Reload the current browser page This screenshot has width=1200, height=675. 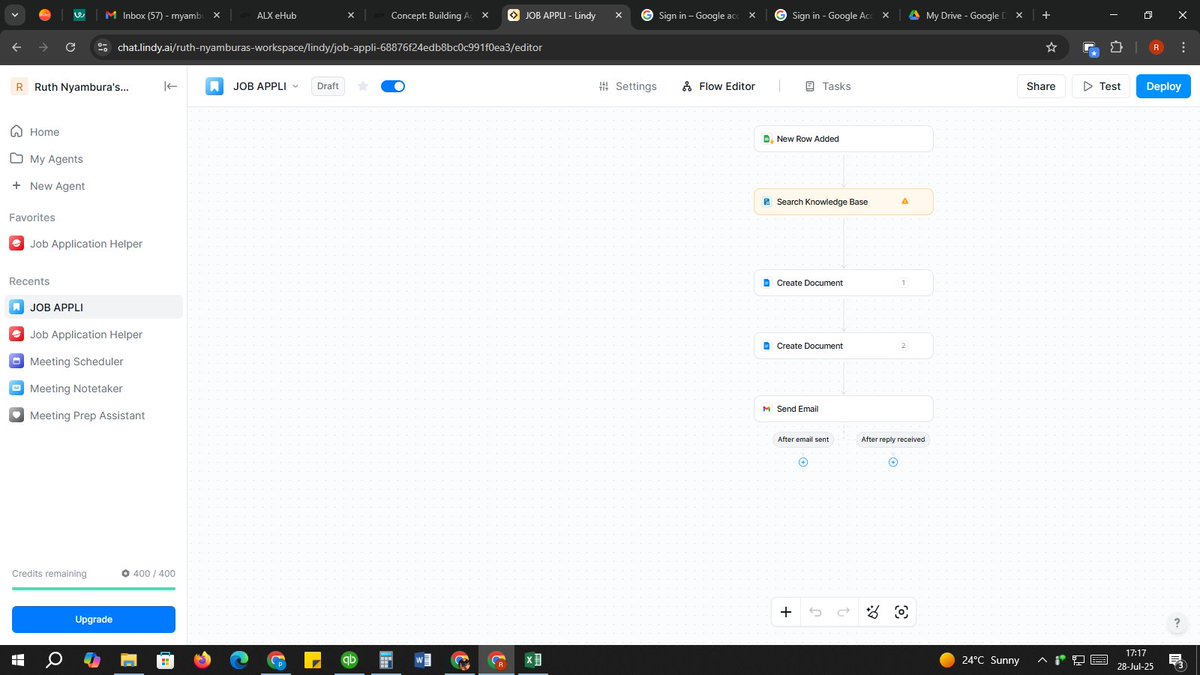tap(70, 47)
